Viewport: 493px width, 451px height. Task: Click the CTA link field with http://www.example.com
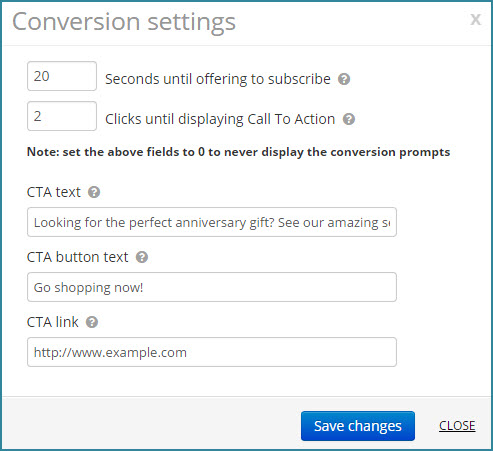click(x=212, y=352)
